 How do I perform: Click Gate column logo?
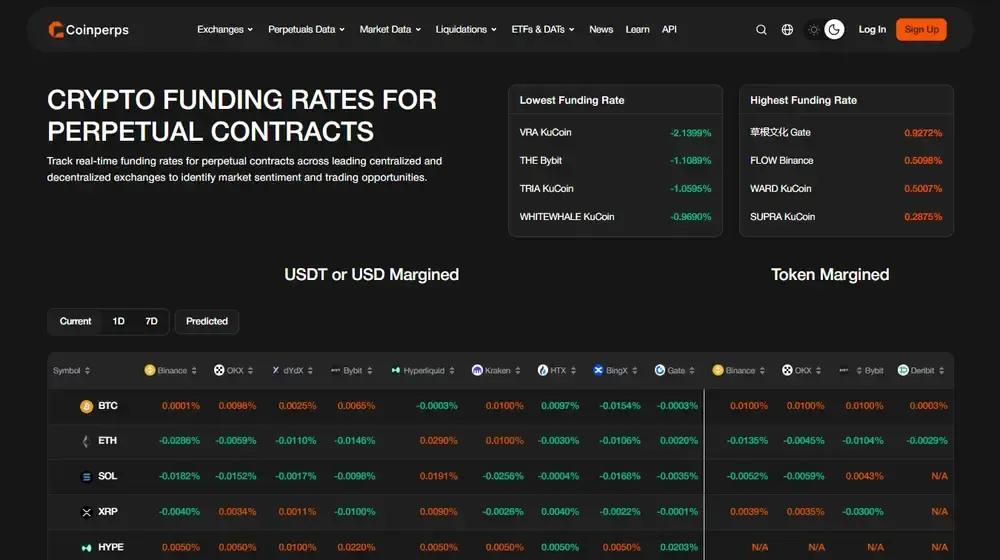pos(660,370)
